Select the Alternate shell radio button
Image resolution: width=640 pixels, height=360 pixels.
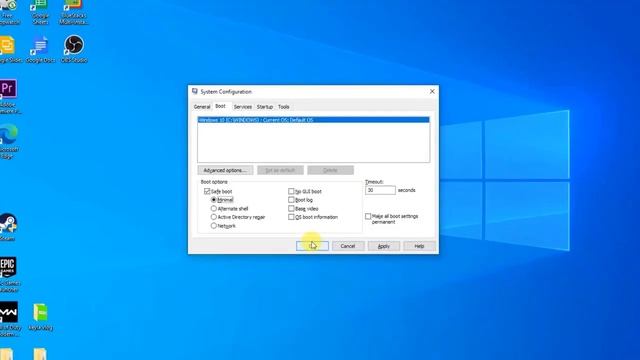[213, 208]
